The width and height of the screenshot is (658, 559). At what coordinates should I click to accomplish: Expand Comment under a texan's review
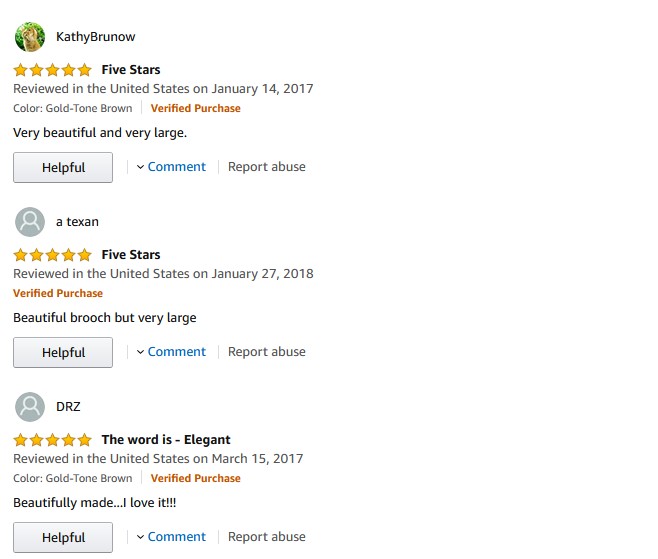point(171,352)
